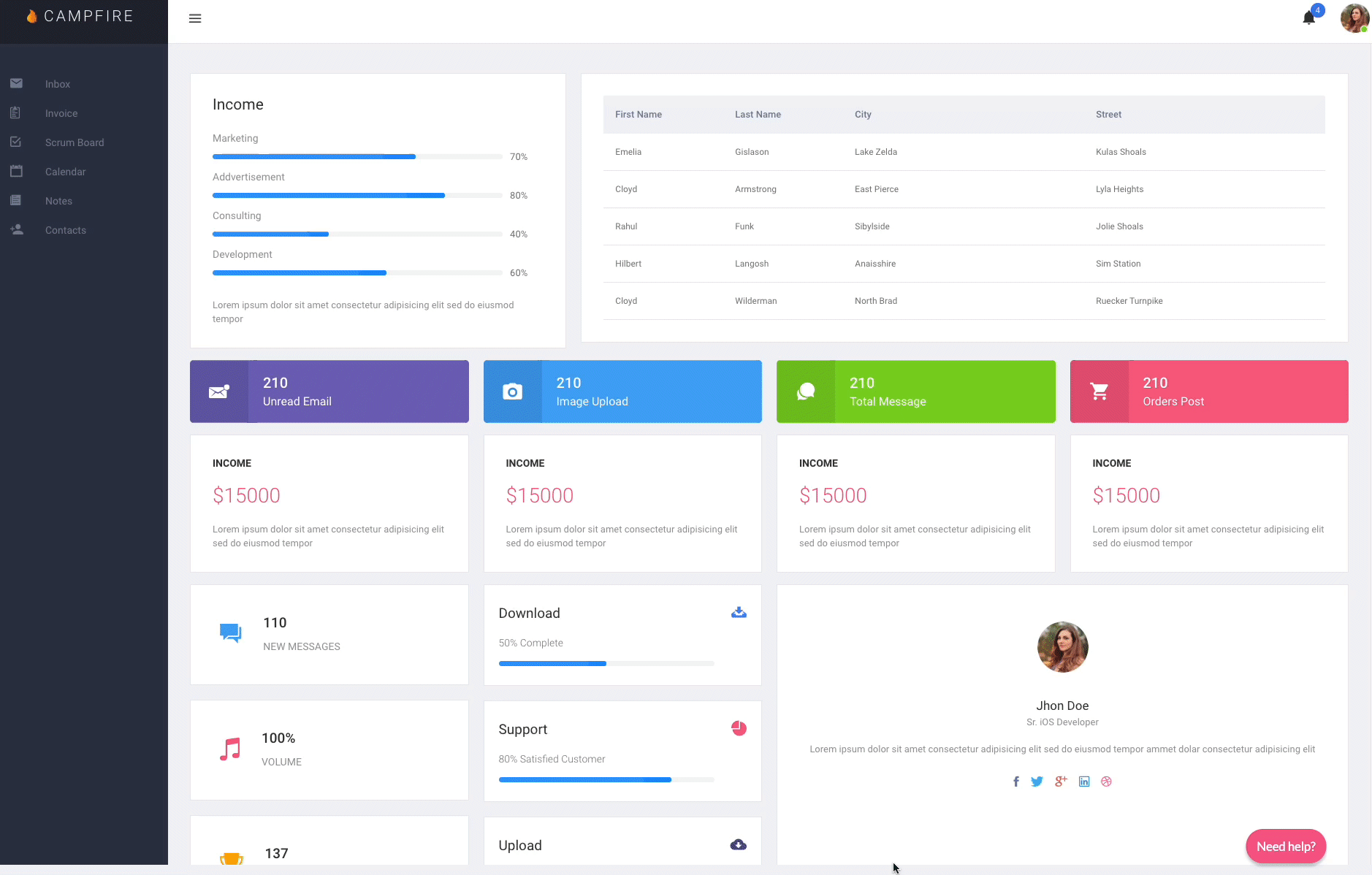The height and width of the screenshot is (875, 1372).
Task: Click the Unread Email stat card
Action: tap(329, 391)
